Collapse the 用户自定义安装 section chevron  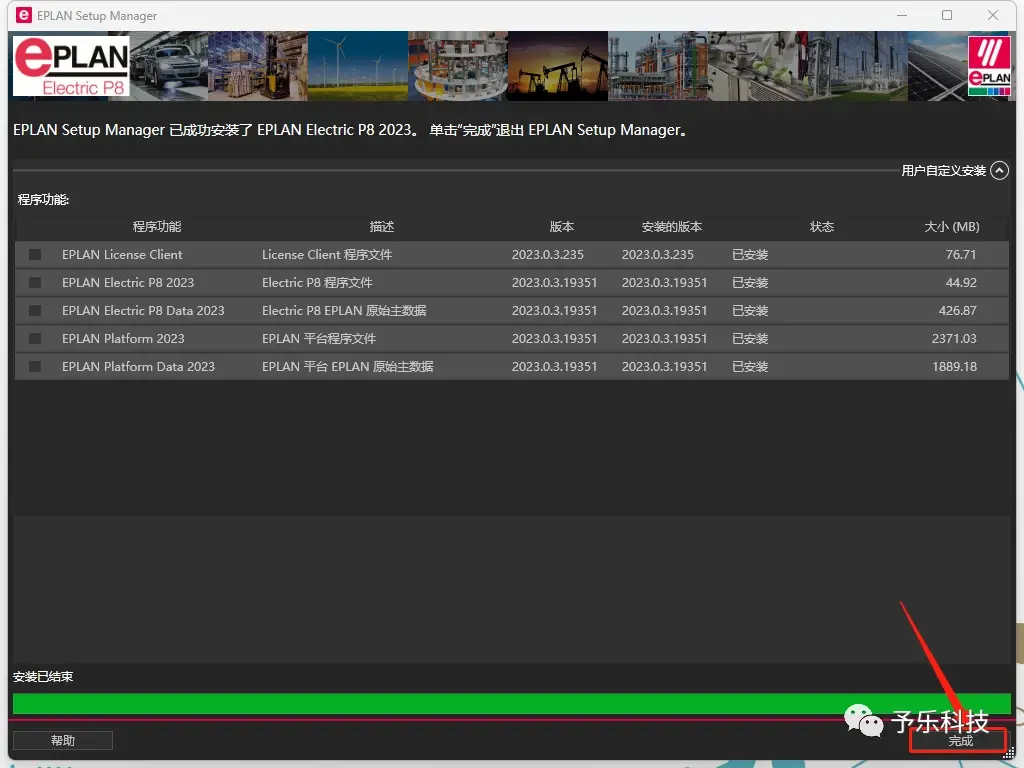coord(999,170)
